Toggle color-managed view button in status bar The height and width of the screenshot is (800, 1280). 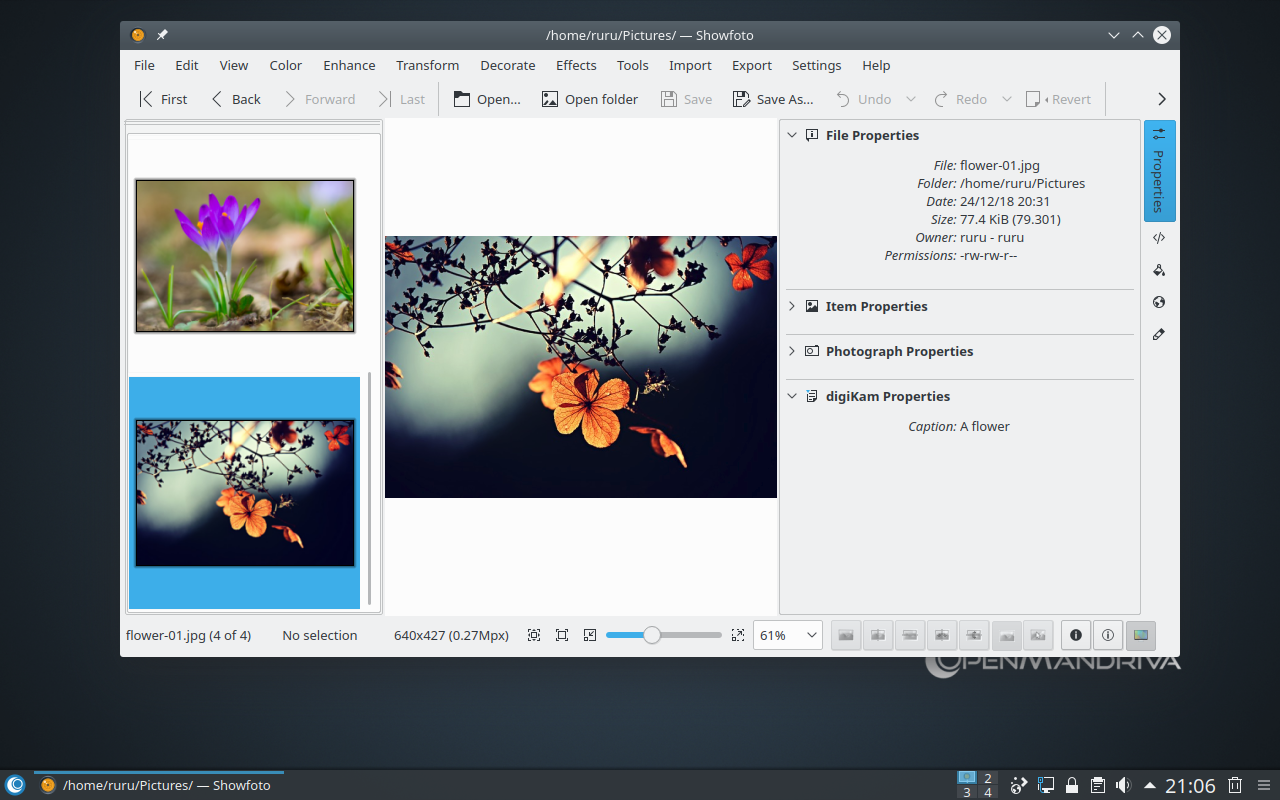pyautogui.click(x=1140, y=635)
